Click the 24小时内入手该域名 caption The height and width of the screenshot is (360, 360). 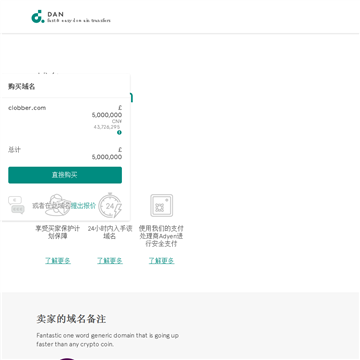click(x=110, y=232)
